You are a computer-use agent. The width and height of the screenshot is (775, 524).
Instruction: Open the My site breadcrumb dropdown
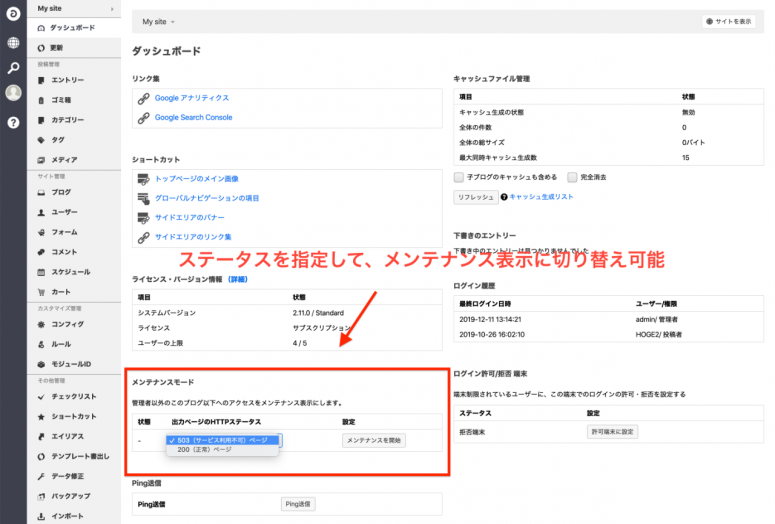pos(159,22)
